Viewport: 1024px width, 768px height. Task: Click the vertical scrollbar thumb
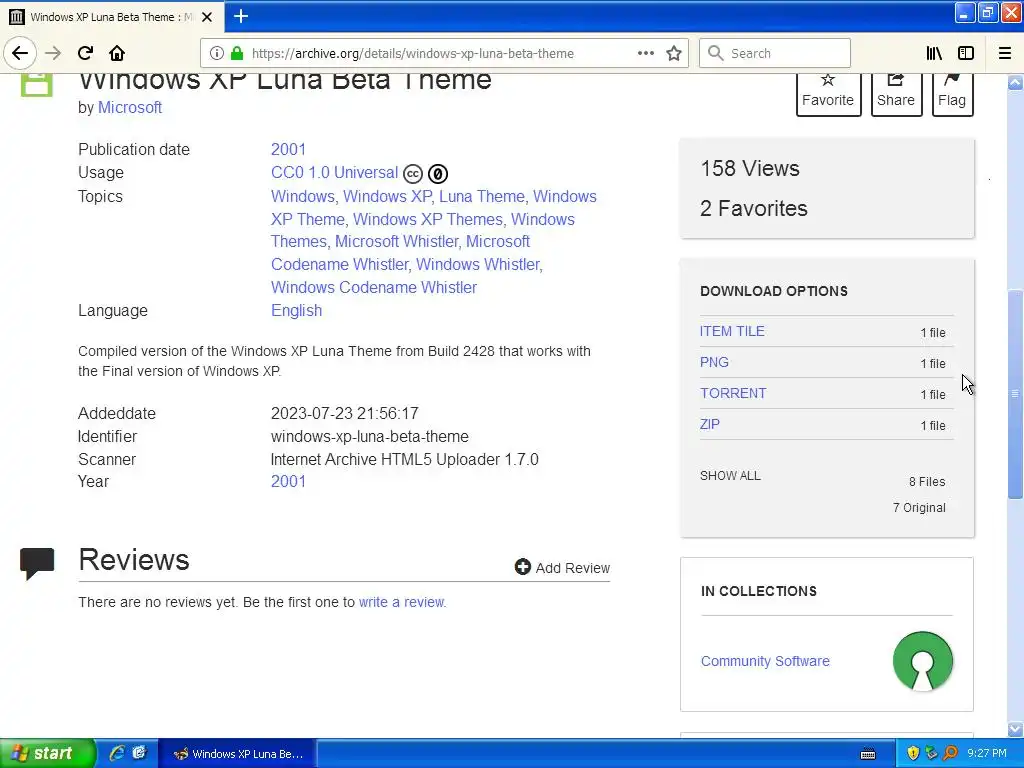pyautogui.click(x=1015, y=394)
